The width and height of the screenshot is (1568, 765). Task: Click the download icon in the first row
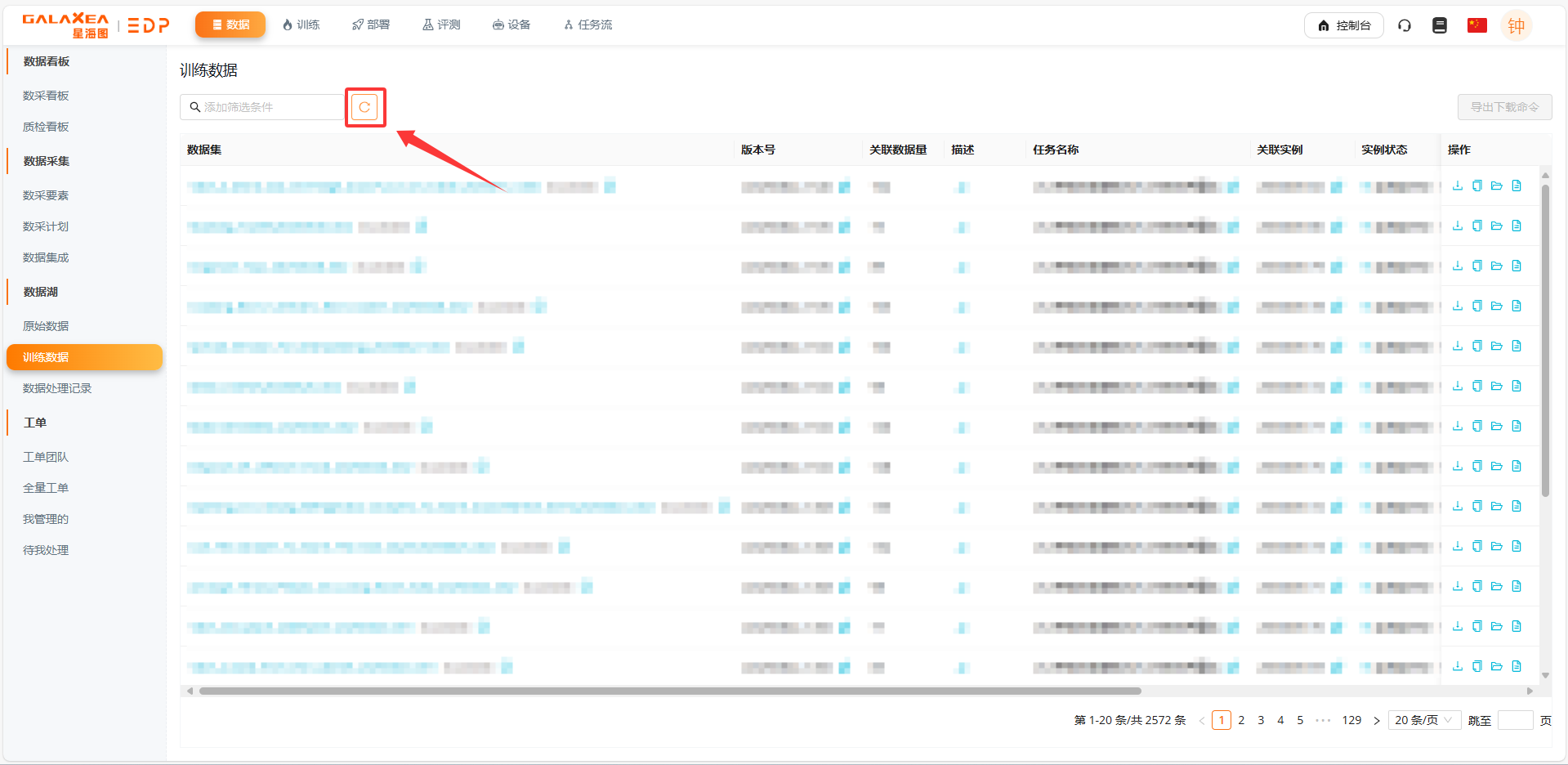(x=1457, y=186)
